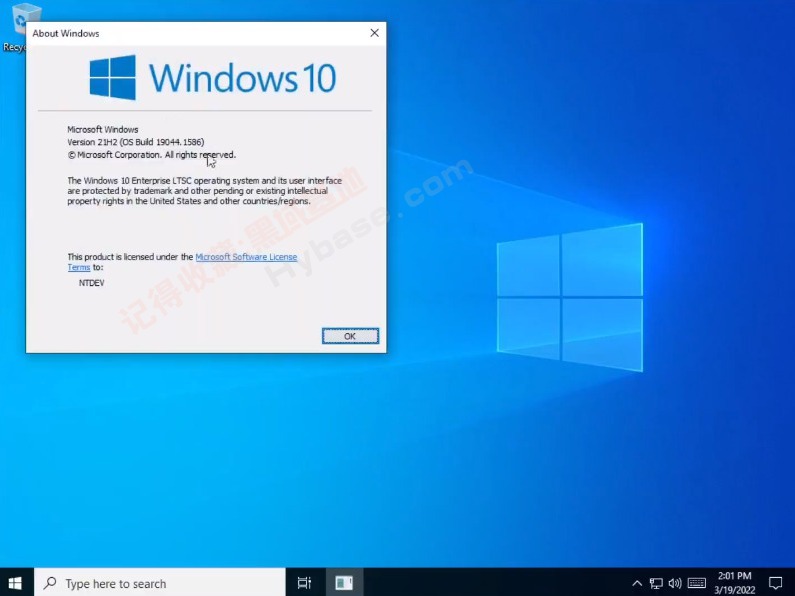795x596 pixels.
Task: Click the Microsoft Windows heading text
Action: [103, 130]
